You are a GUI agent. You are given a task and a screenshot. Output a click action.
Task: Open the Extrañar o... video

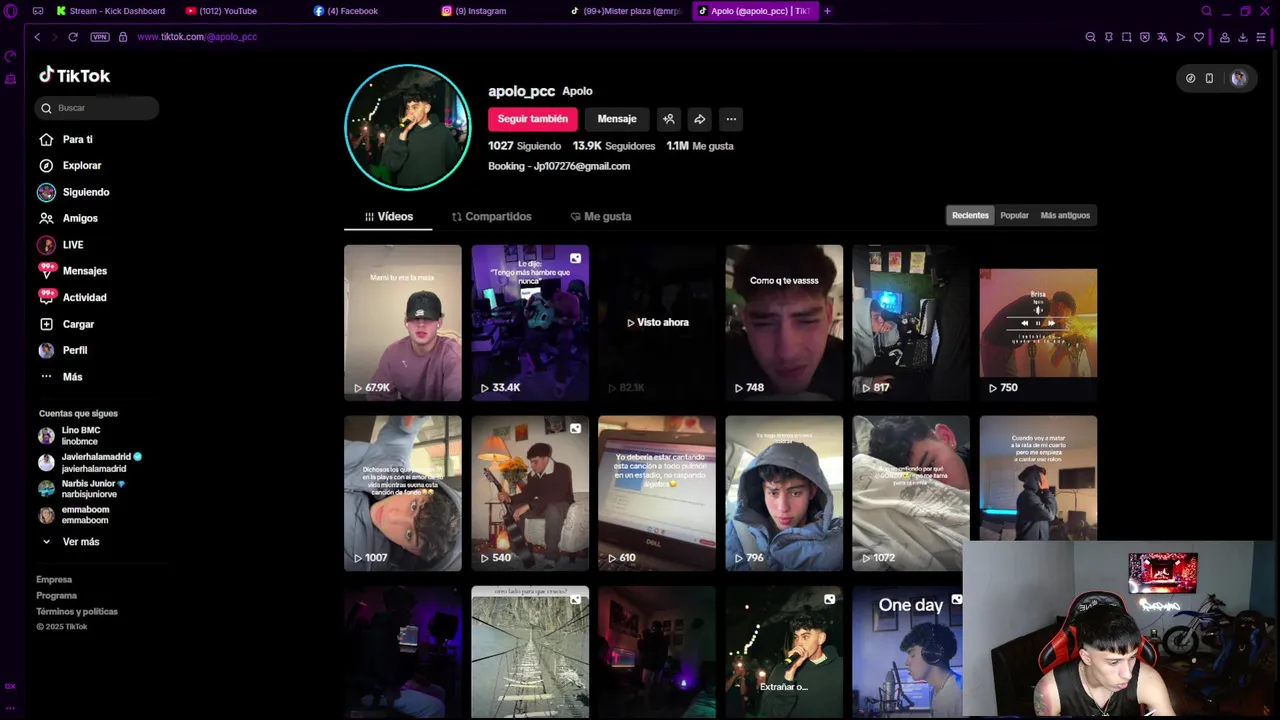[x=784, y=652]
